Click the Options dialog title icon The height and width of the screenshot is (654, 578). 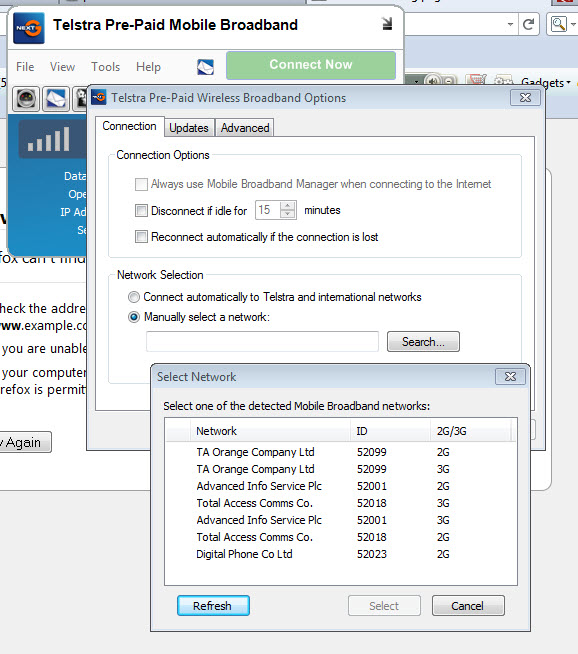(99, 98)
